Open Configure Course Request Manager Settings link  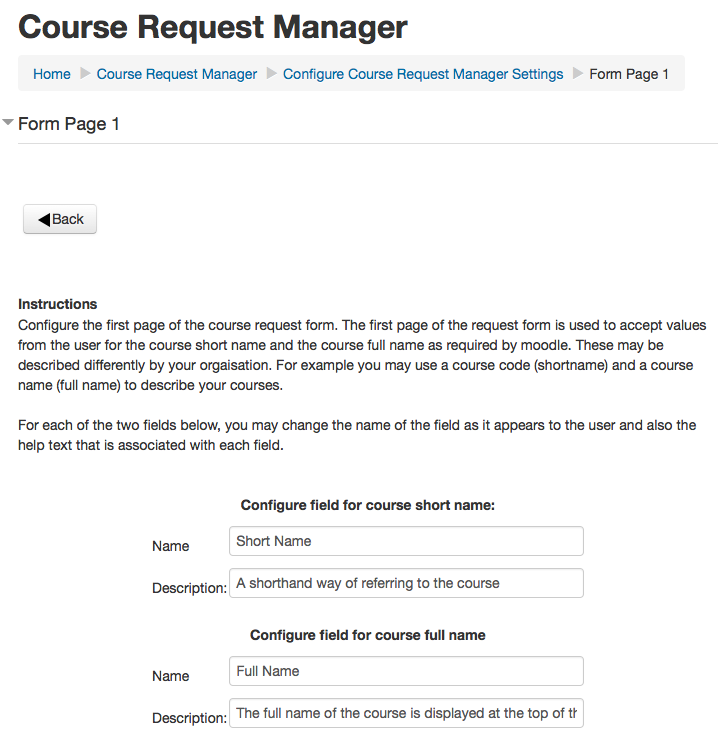click(423, 74)
